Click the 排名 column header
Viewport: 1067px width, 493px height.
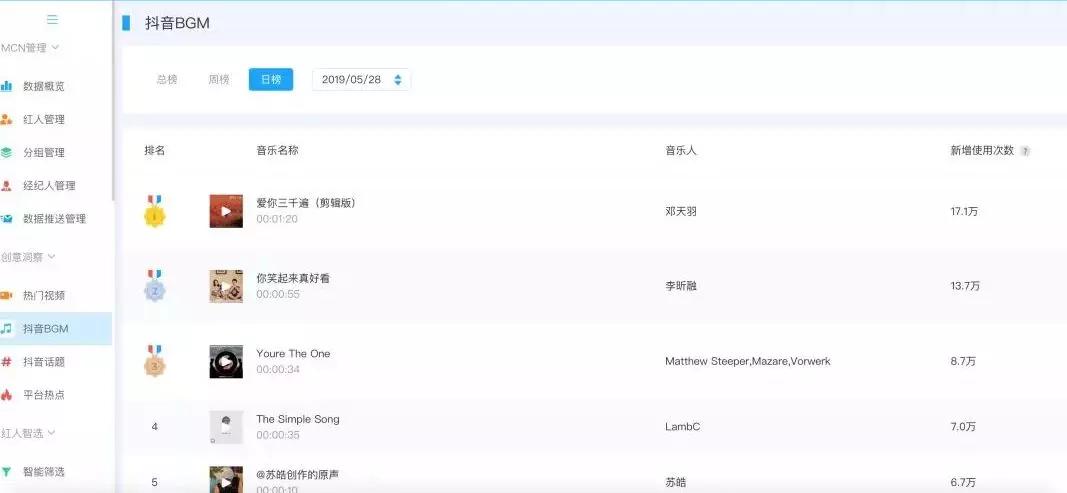[x=154, y=150]
